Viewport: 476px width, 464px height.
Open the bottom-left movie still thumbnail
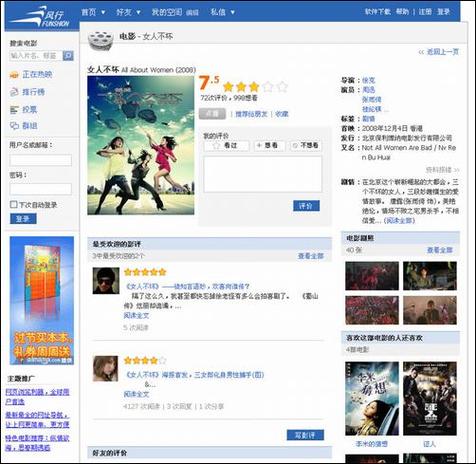(x=372, y=310)
